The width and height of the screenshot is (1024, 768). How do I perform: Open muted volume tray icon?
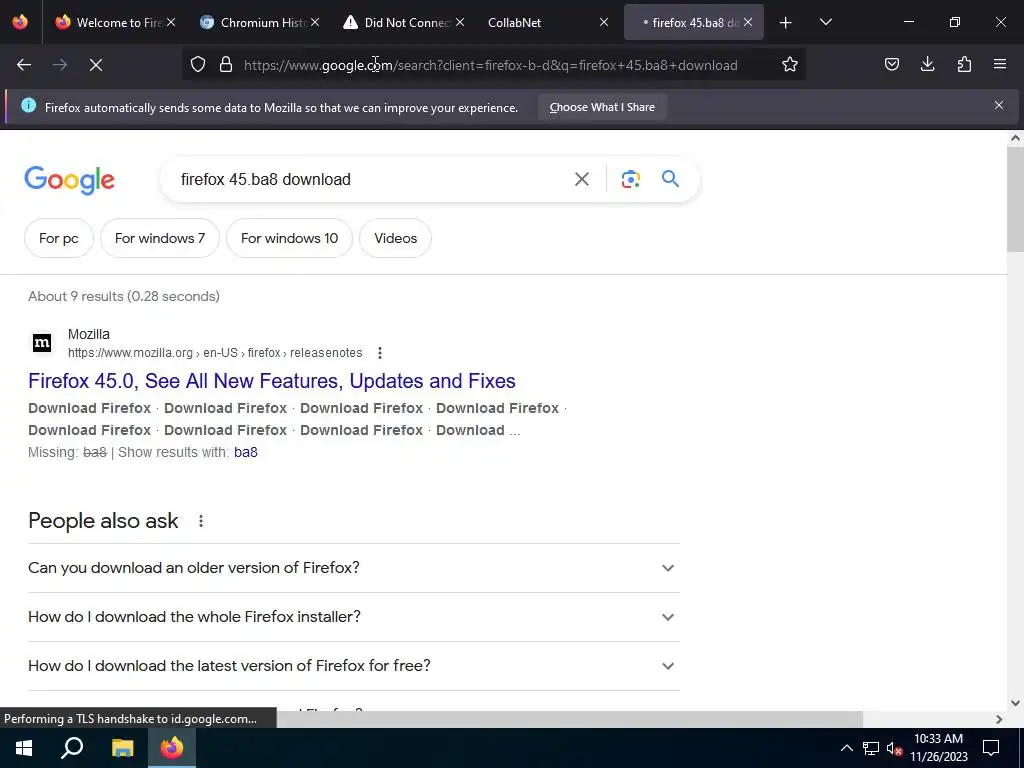point(894,748)
